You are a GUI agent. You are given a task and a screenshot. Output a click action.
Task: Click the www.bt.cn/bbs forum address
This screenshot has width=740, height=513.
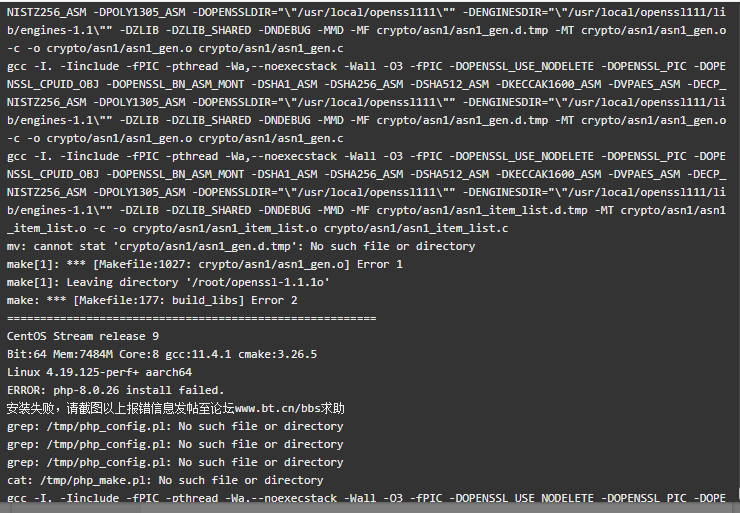pyautogui.click(x=278, y=408)
